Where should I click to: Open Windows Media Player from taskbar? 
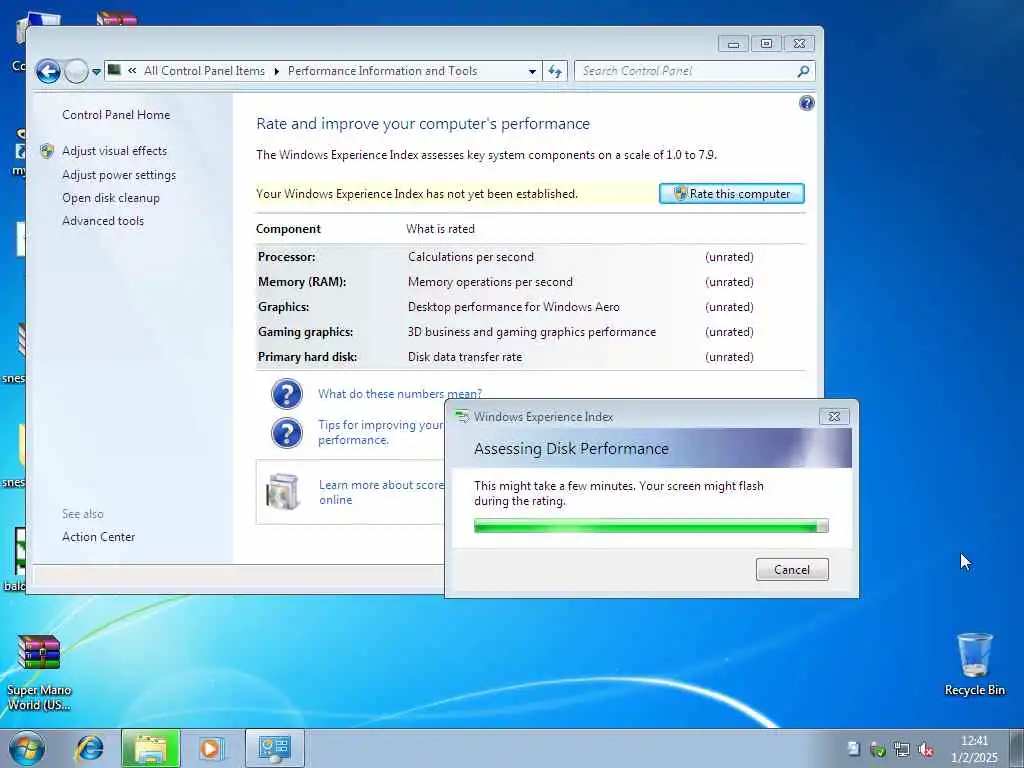click(210, 748)
